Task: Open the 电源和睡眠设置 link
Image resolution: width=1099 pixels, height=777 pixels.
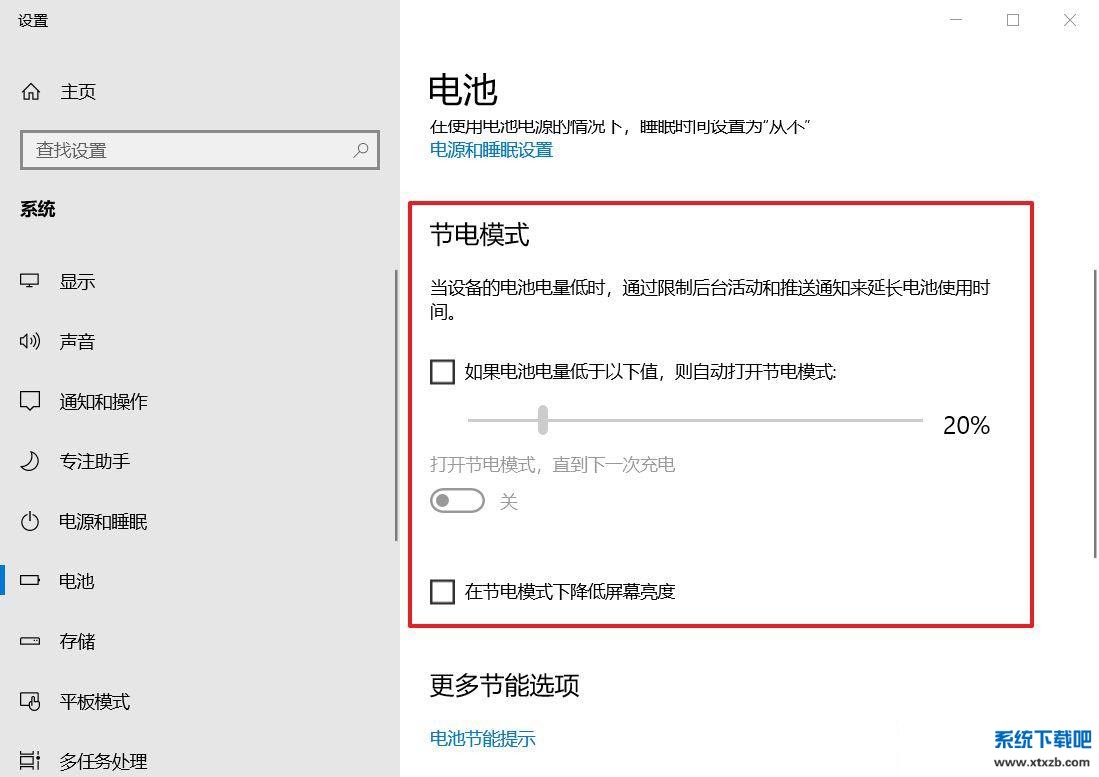Action: point(491,150)
